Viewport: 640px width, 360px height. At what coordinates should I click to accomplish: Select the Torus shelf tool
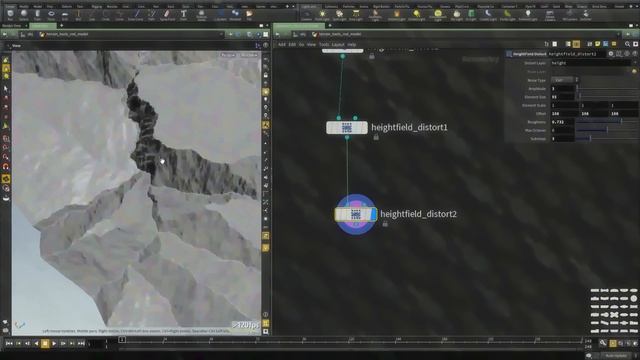coord(51,15)
